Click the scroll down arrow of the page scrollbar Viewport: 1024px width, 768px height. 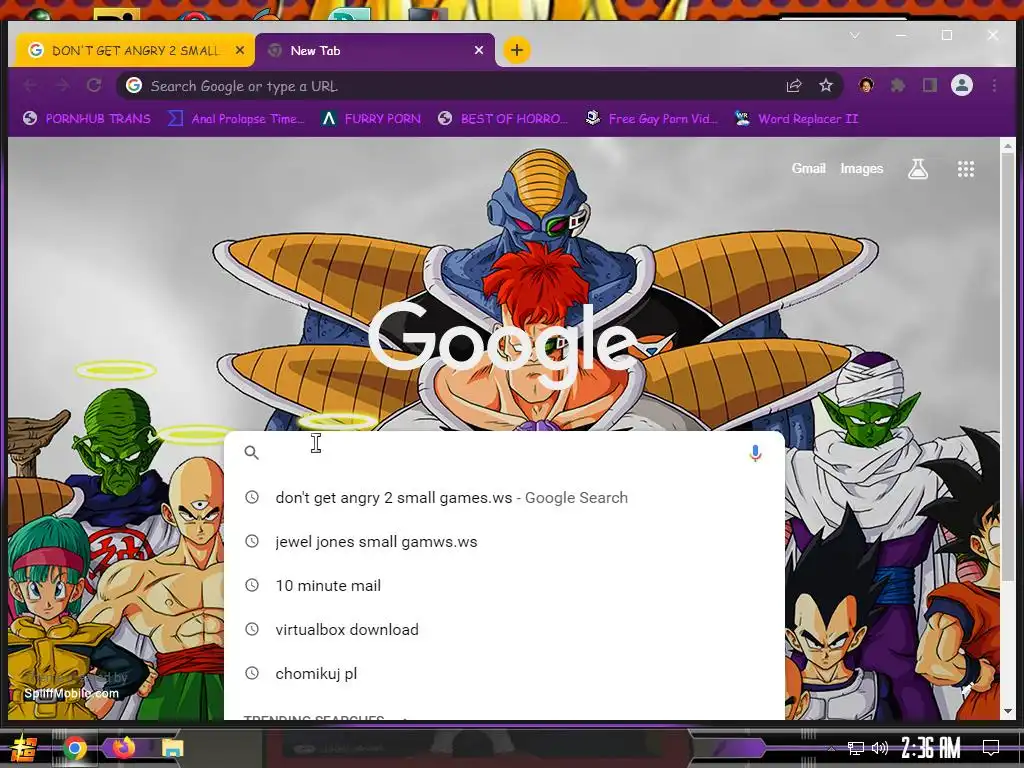tap(1008, 711)
